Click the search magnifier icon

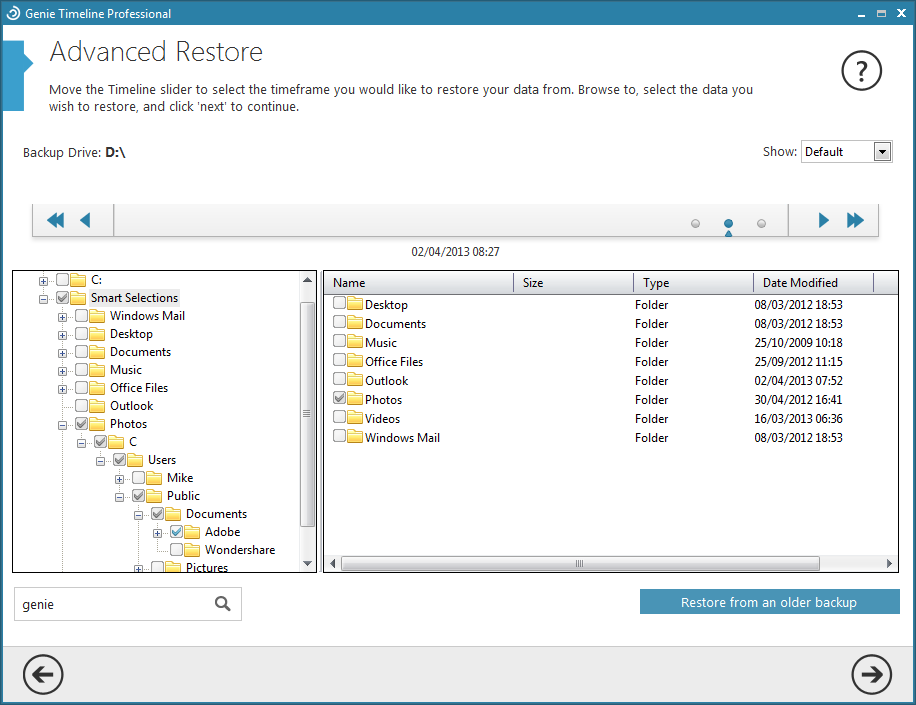tap(223, 604)
